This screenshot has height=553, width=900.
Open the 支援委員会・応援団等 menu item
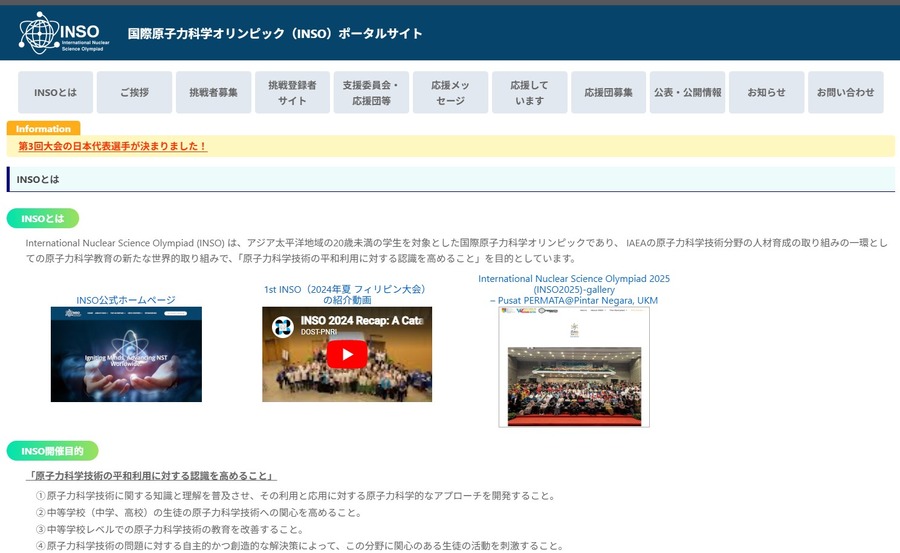point(371,92)
